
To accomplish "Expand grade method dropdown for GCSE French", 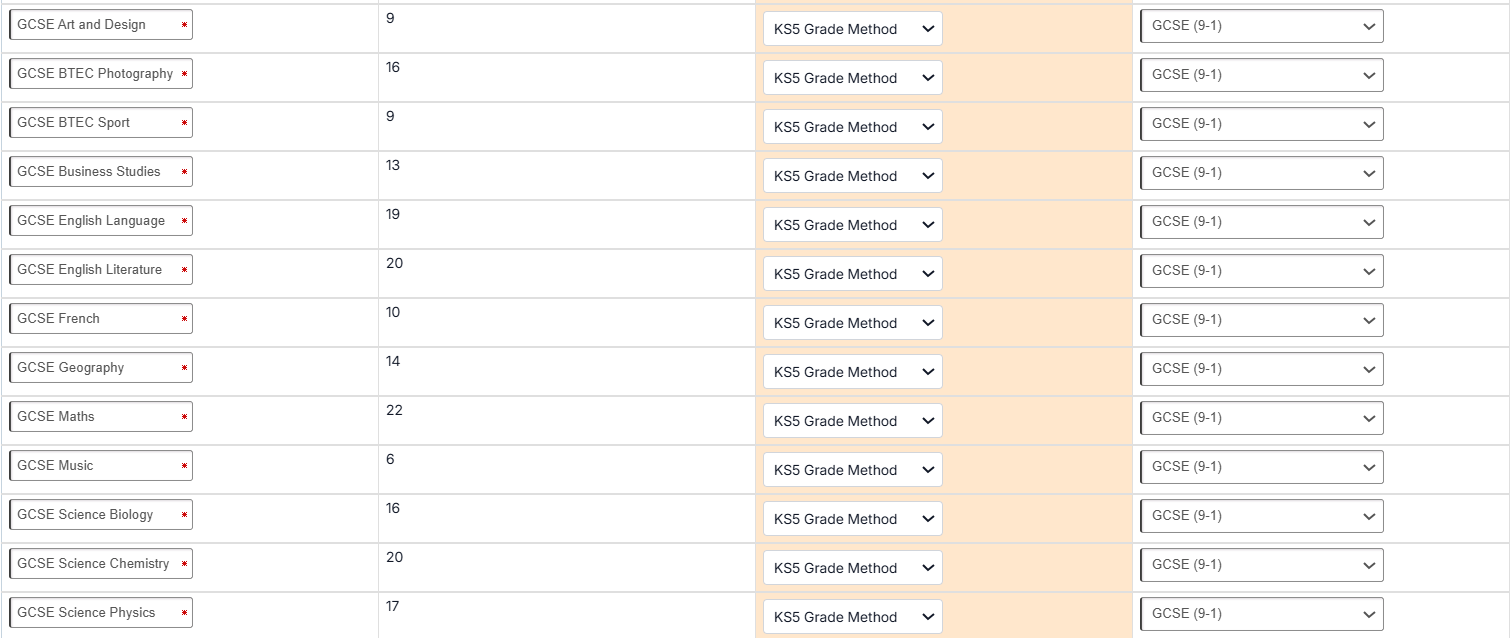I will tap(852, 323).
